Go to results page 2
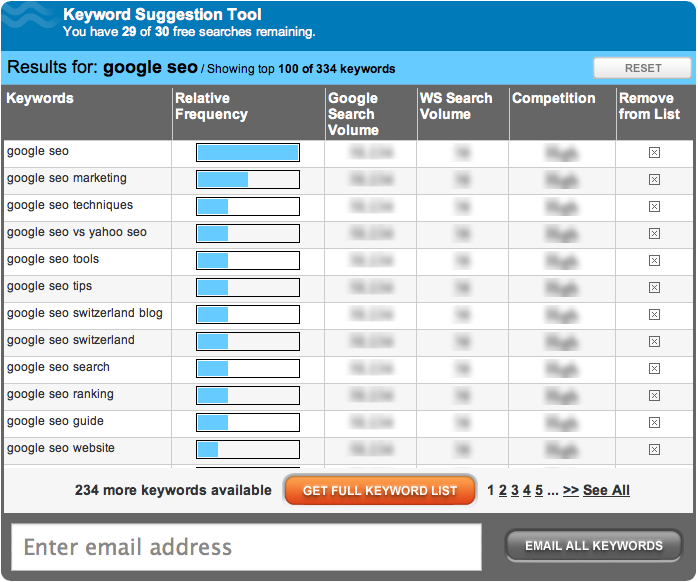This screenshot has width=698, height=582. tap(503, 490)
